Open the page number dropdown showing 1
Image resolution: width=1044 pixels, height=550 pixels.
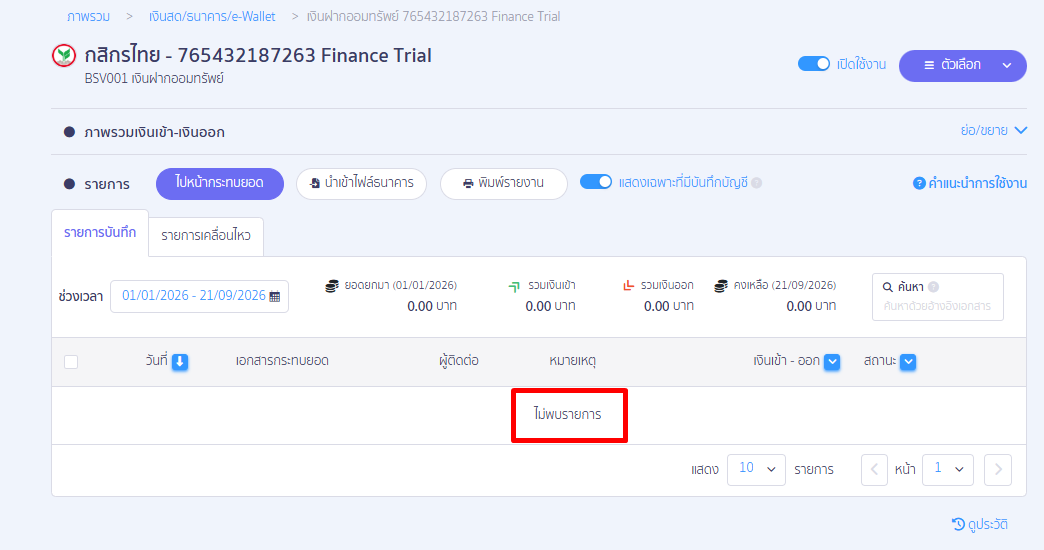[948, 469]
